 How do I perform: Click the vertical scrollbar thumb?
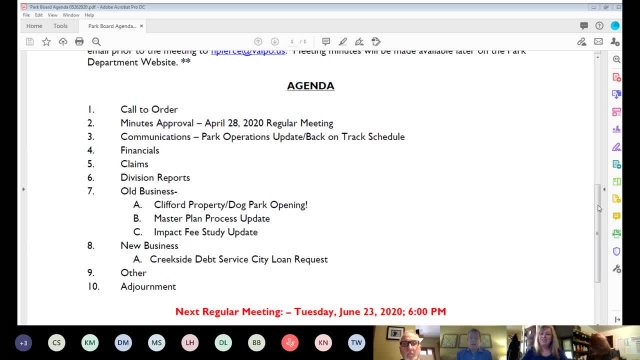pos(598,233)
